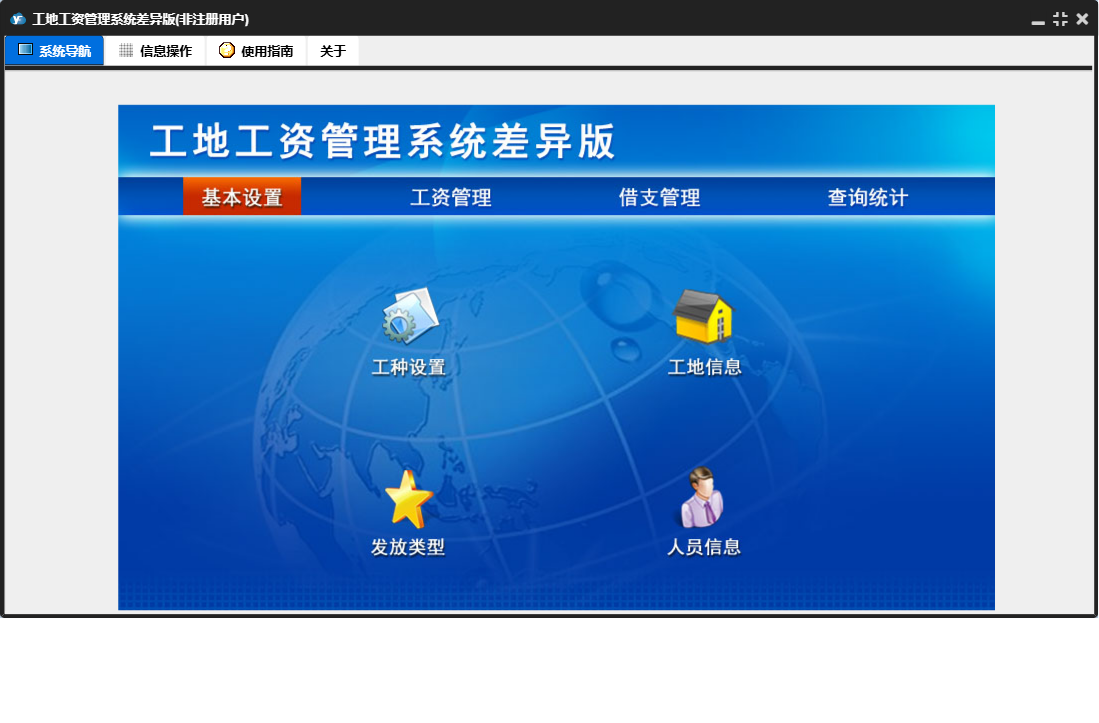
Task: Open the 信息操作 tab
Action: pos(155,51)
